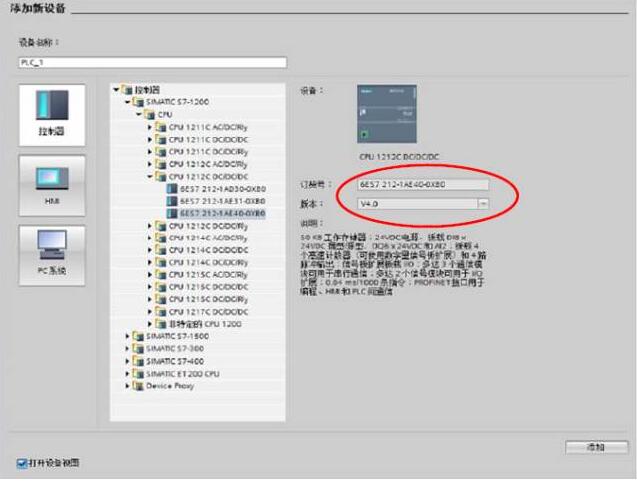Expand the SIMATIC S7-1500 tree node
637x481 pixels.
129,337
